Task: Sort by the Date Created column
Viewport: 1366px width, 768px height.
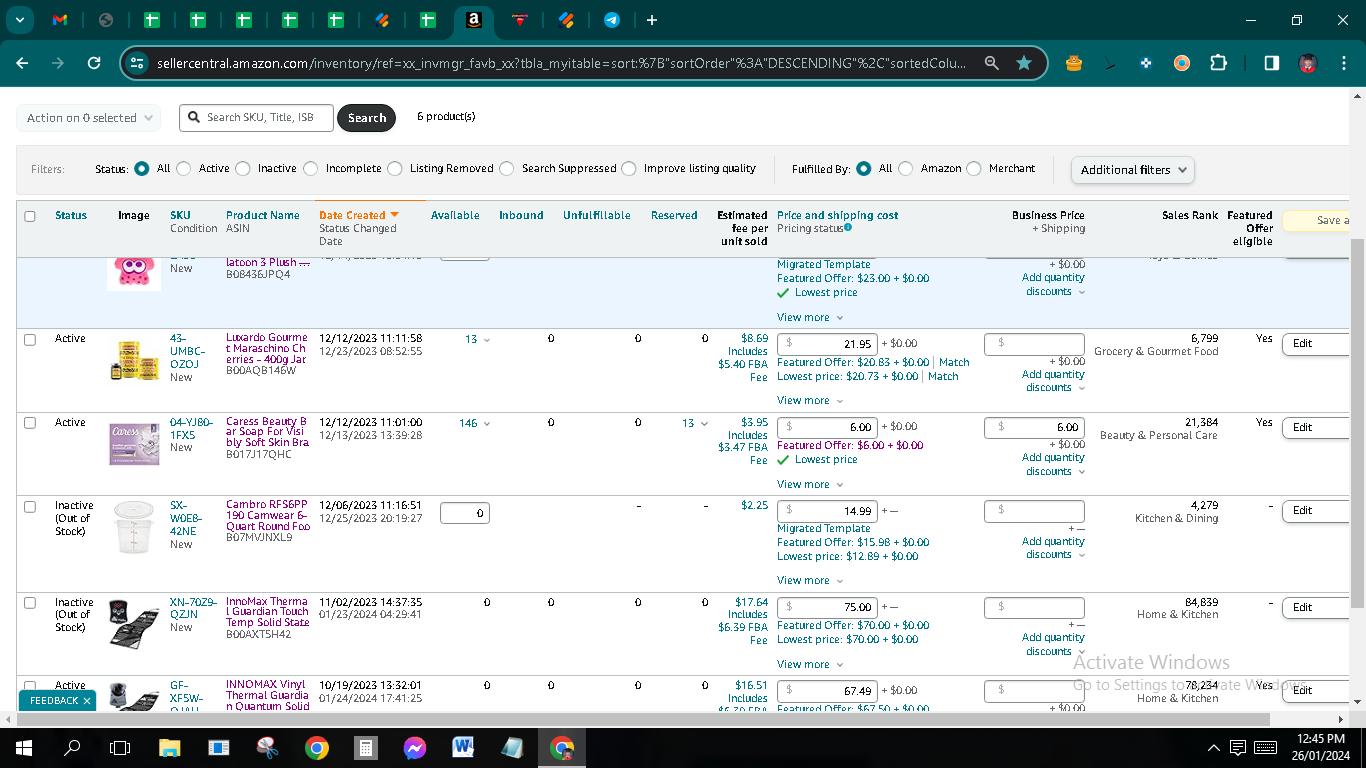Action: (359, 215)
